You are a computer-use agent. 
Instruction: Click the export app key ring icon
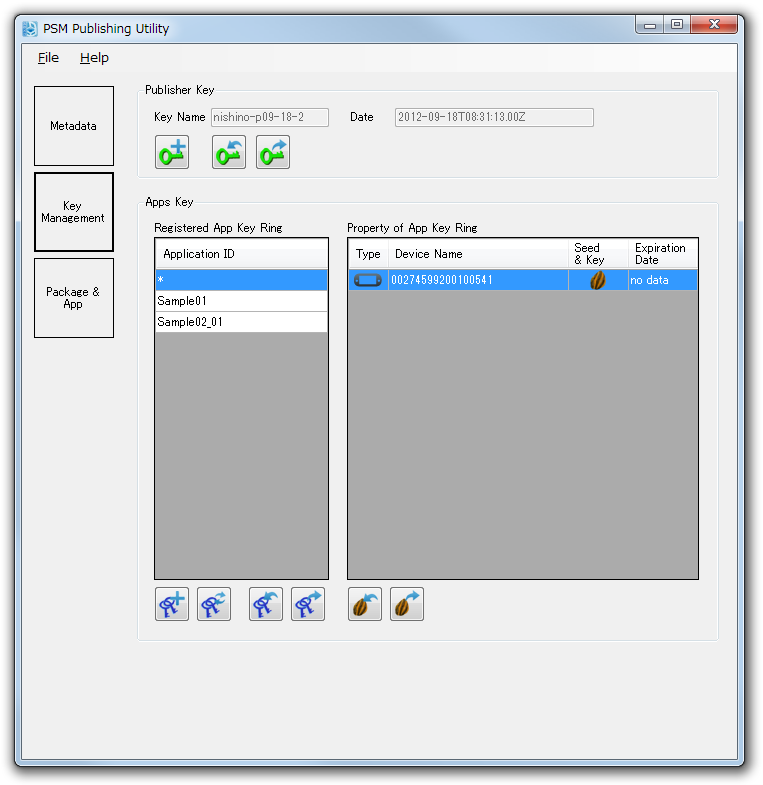[308, 605]
